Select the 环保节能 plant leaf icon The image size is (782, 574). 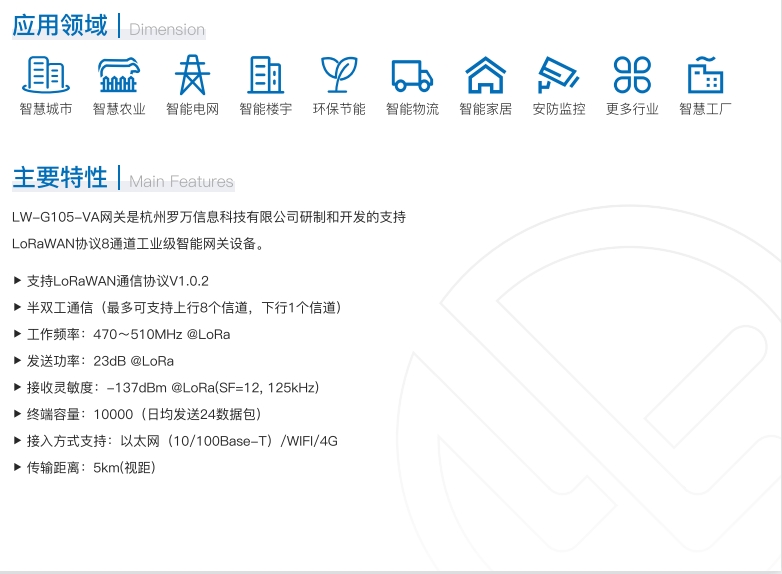[x=339, y=74]
